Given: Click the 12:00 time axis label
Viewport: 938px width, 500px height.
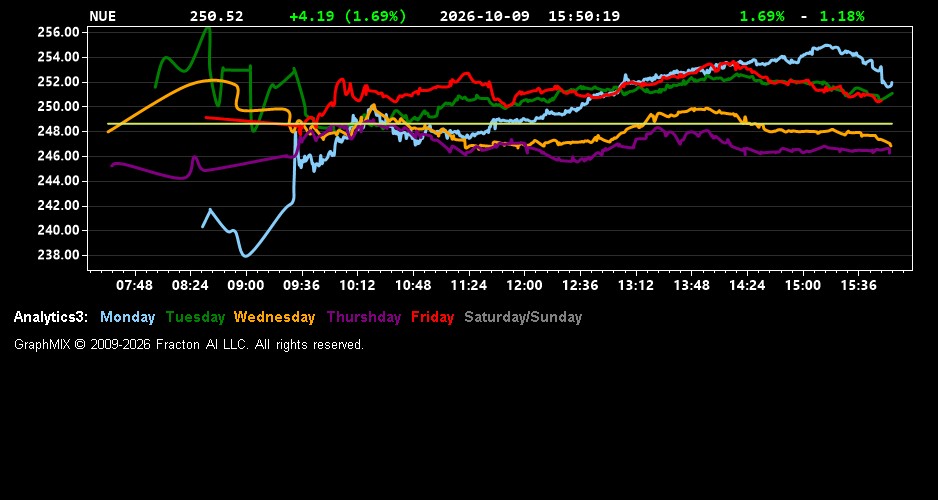Looking at the screenshot, I should coord(525,285).
